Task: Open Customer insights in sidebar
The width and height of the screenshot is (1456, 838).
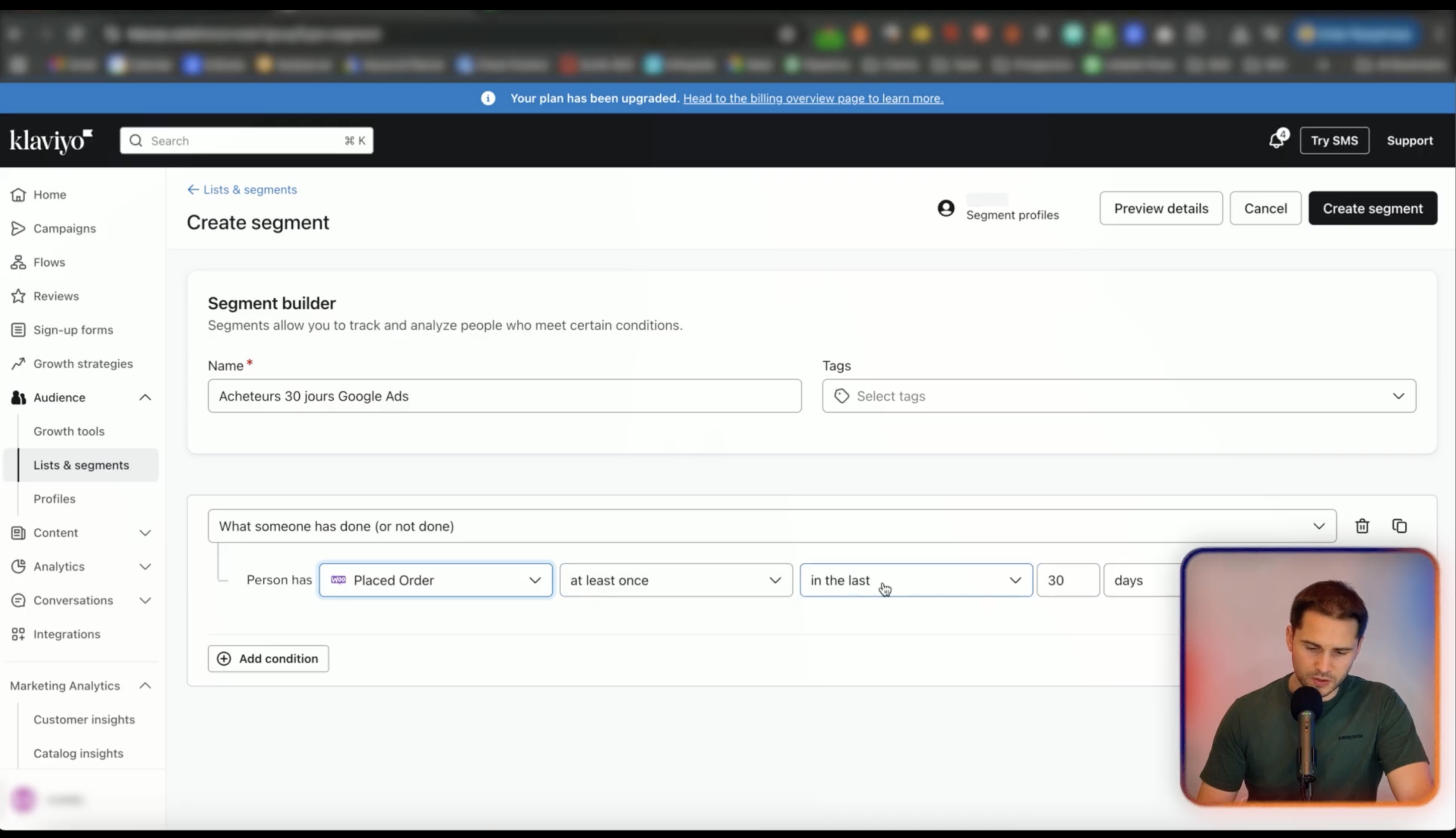Action: point(84,719)
